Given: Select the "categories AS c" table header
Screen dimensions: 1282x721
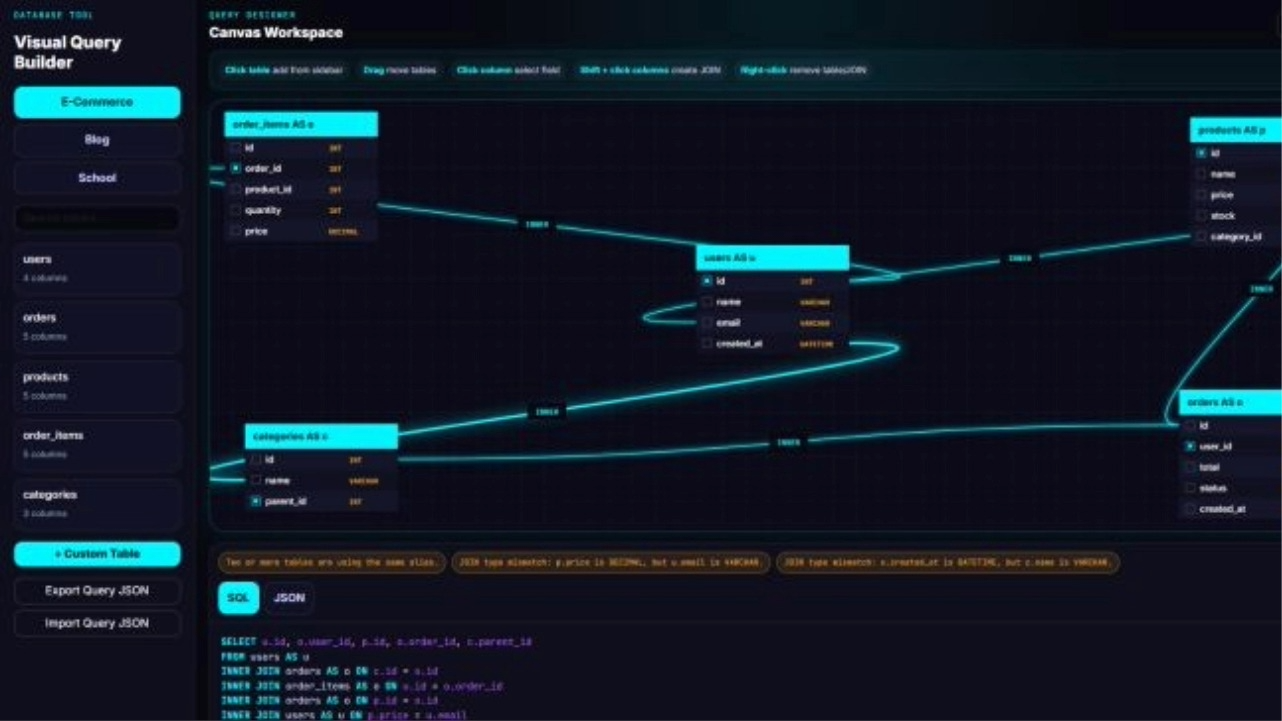Looking at the screenshot, I should pyautogui.click(x=322, y=437).
